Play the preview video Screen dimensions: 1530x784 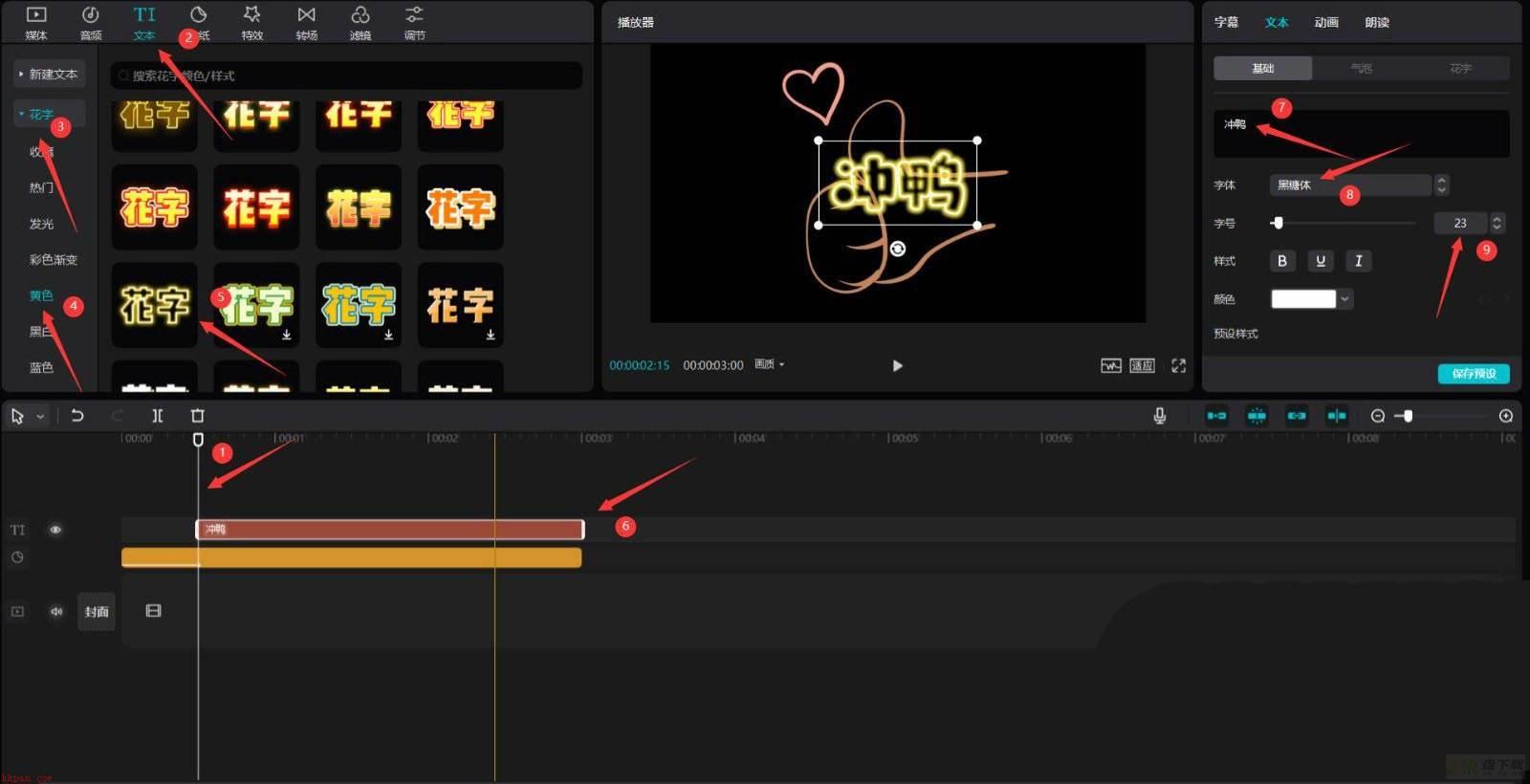tap(897, 365)
